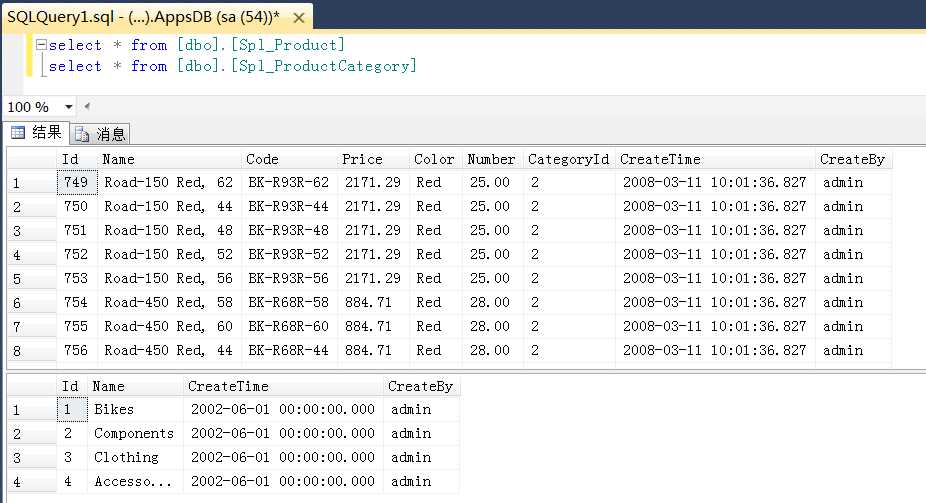Select the Bikes category name cell

point(114,409)
